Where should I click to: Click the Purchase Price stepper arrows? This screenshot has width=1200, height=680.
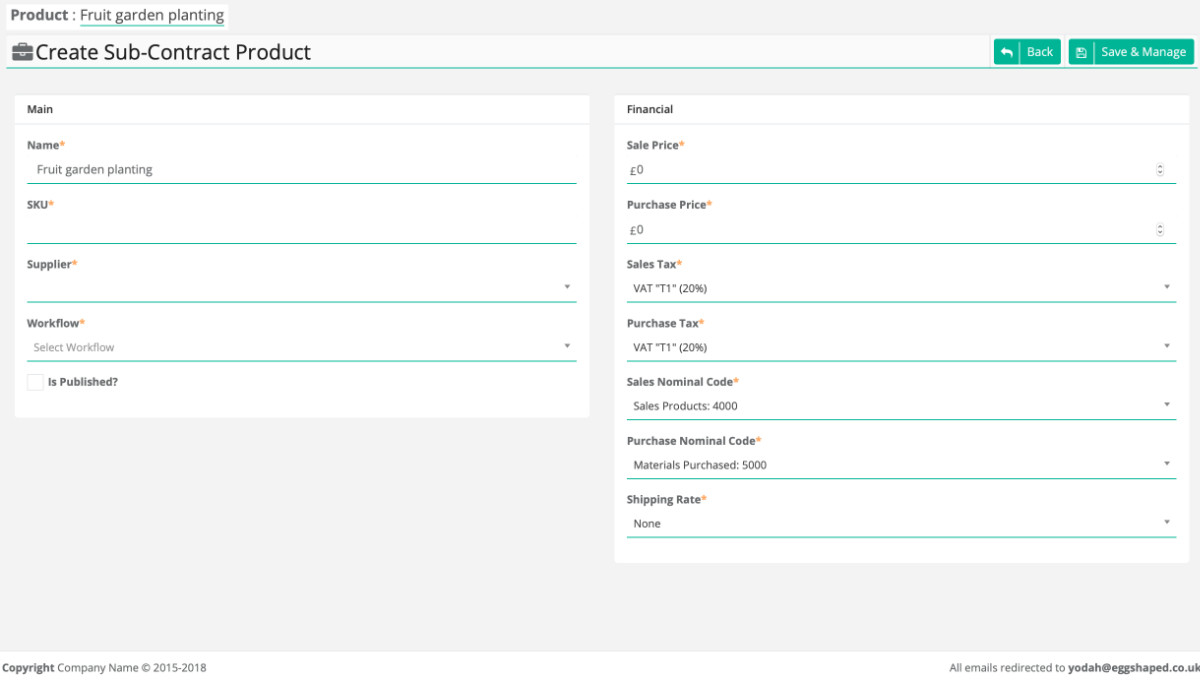point(1160,229)
